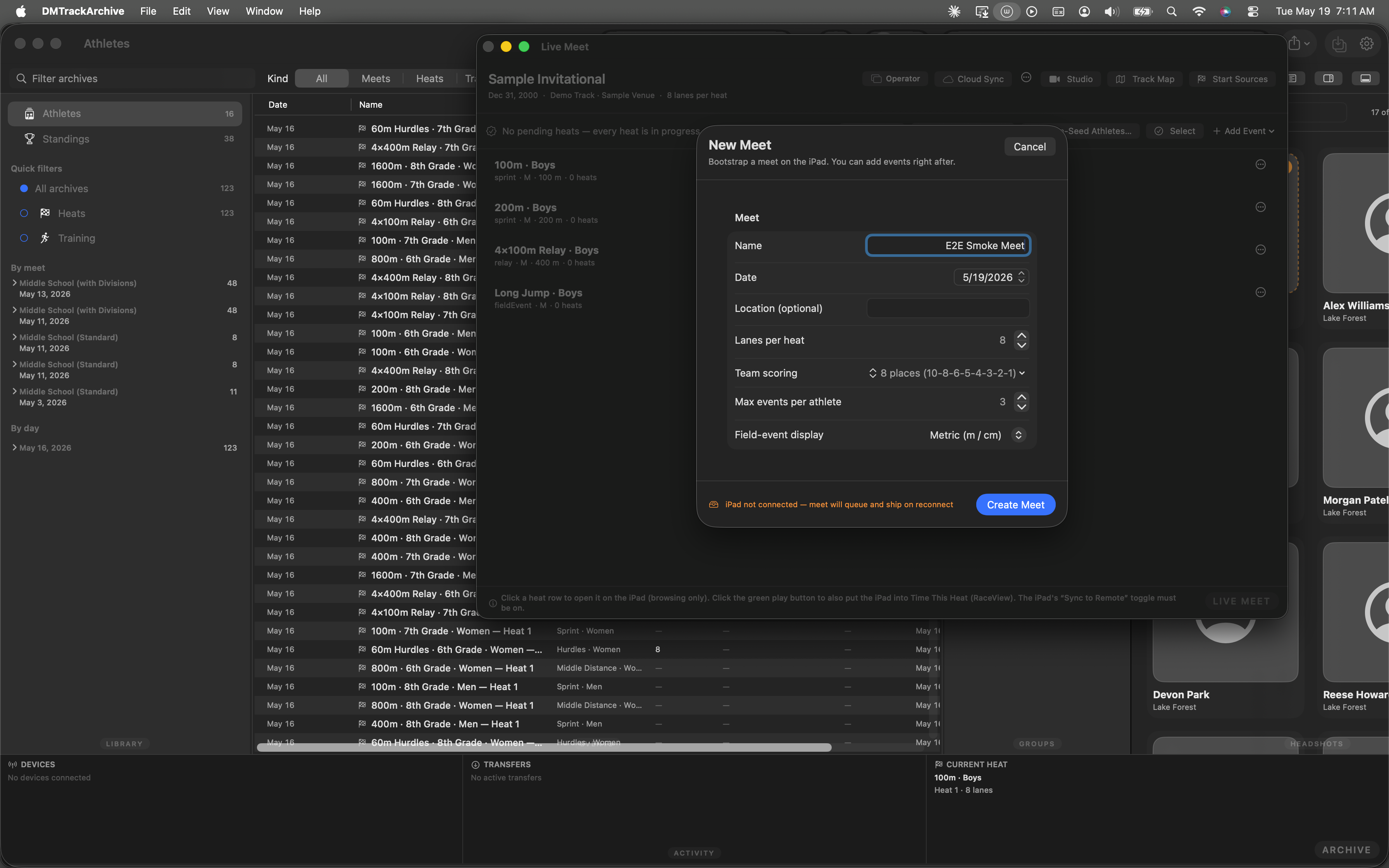Click Select button in Live Meet
Screen dimensions: 1389x868
point(1174,131)
